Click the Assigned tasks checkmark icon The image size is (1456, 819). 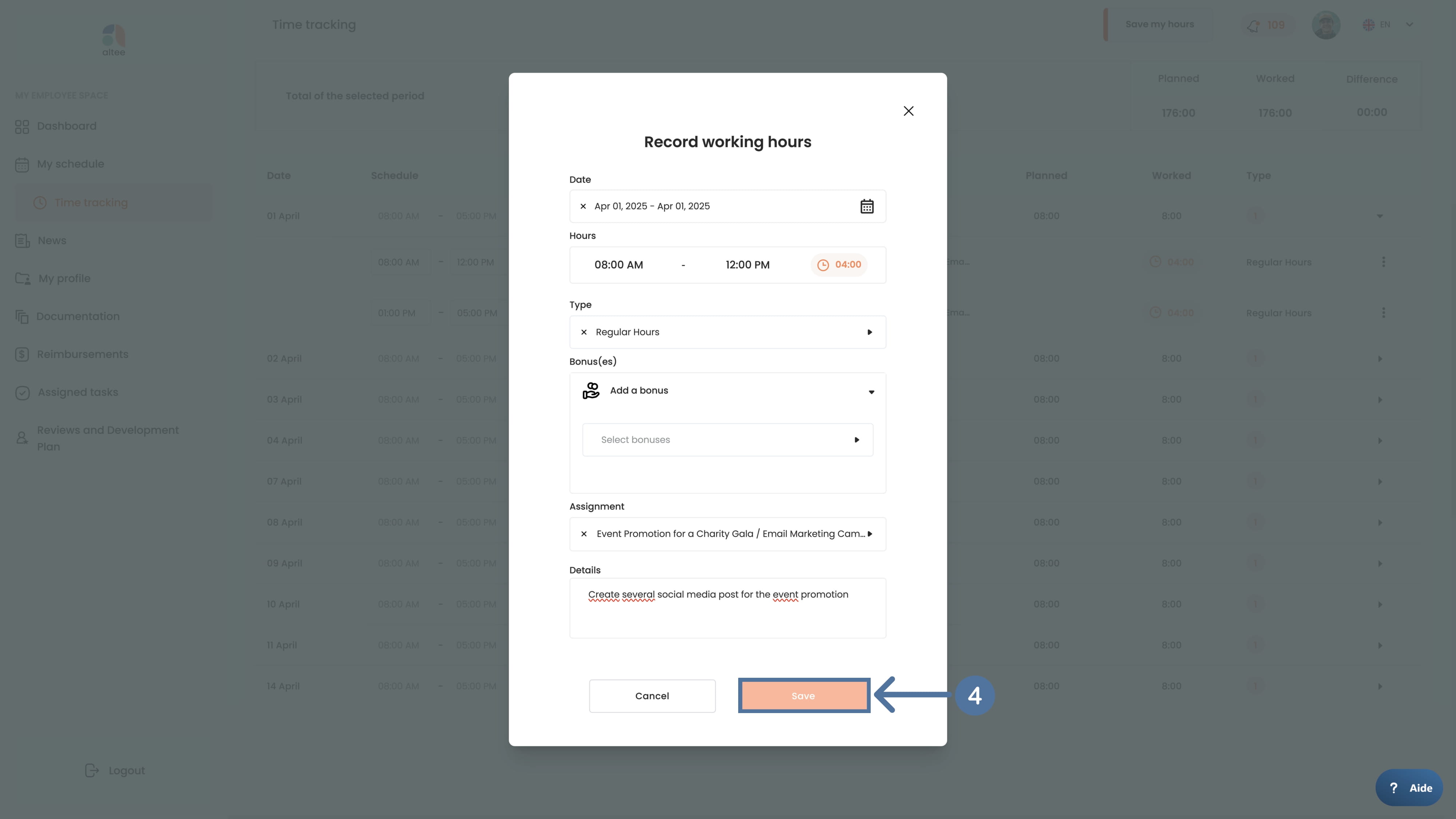click(22, 393)
